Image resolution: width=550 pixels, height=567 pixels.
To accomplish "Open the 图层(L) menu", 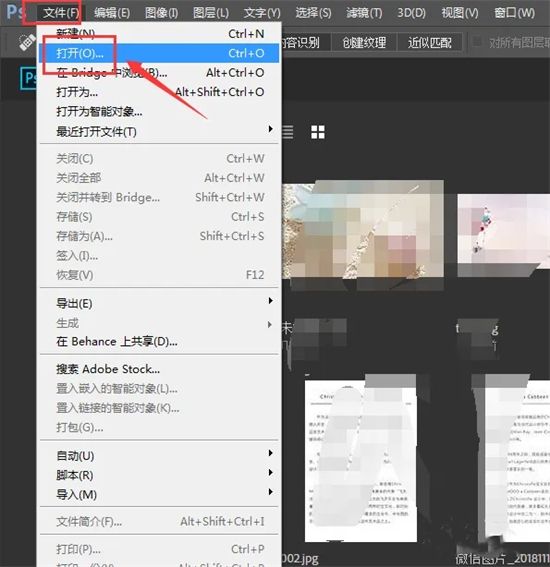I will click(x=211, y=13).
